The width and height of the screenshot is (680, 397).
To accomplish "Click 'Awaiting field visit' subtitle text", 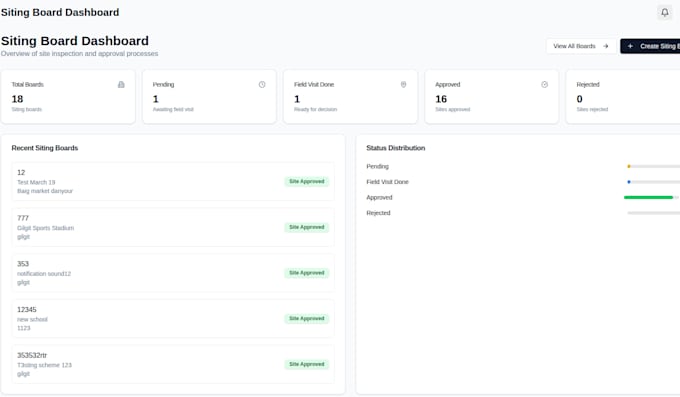I will coord(173,109).
